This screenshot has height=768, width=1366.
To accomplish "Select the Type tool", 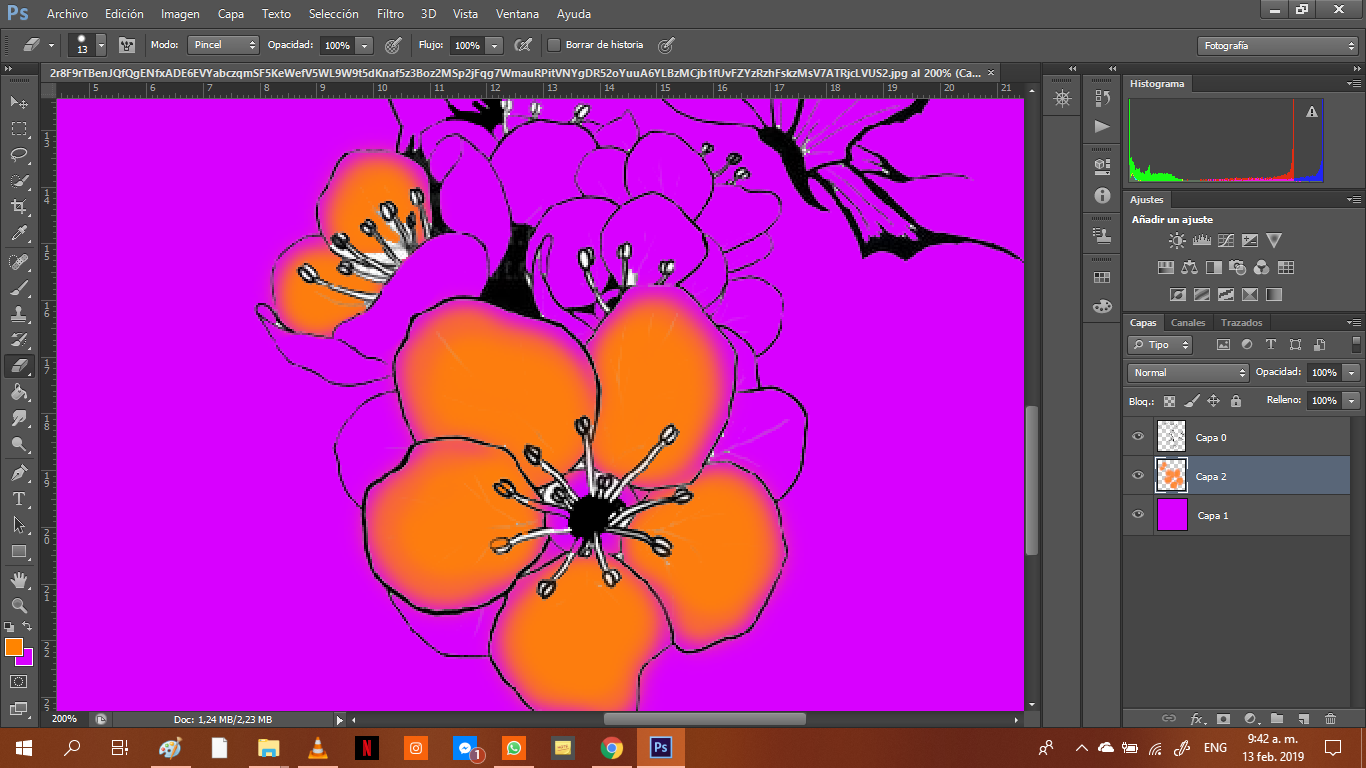I will point(19,498).
